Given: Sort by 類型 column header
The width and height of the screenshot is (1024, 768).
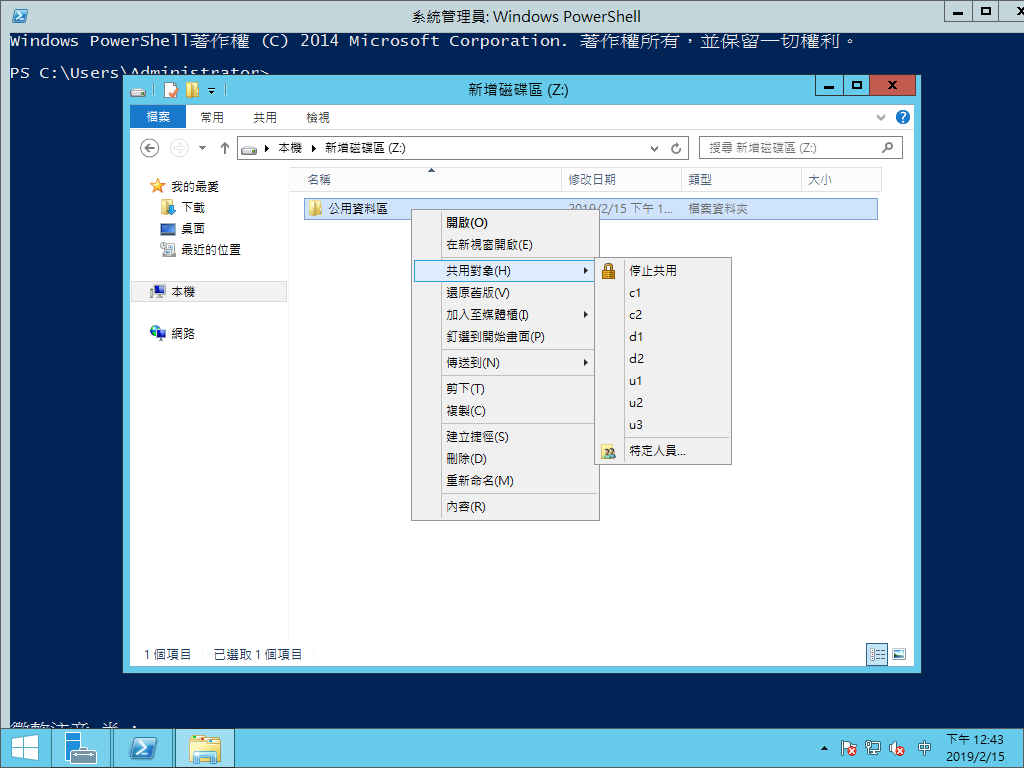Looking at the screenshot, I should (741, 180).
